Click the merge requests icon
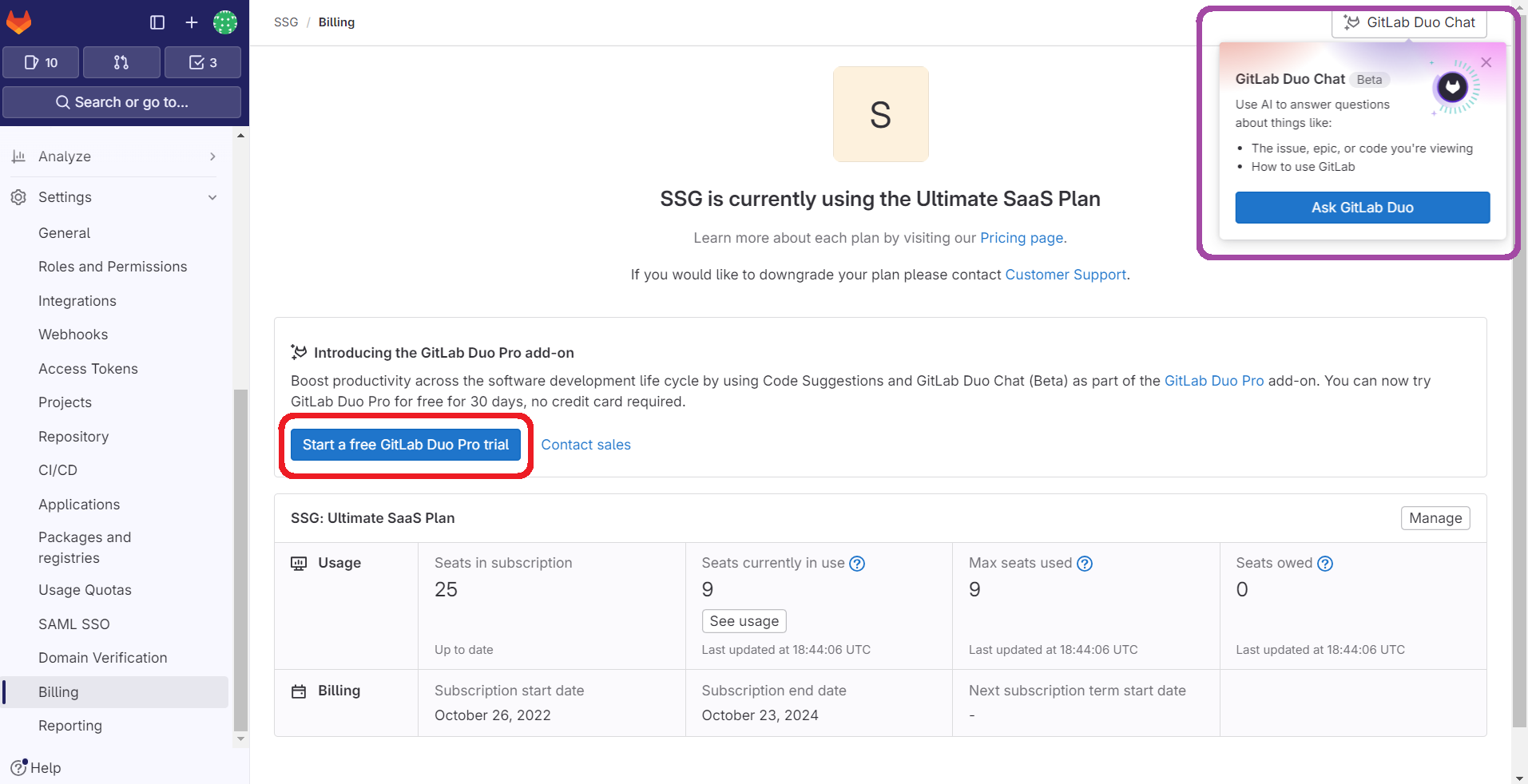The height and width of the screenshot is (784, 1528). (x=121, y=61)
